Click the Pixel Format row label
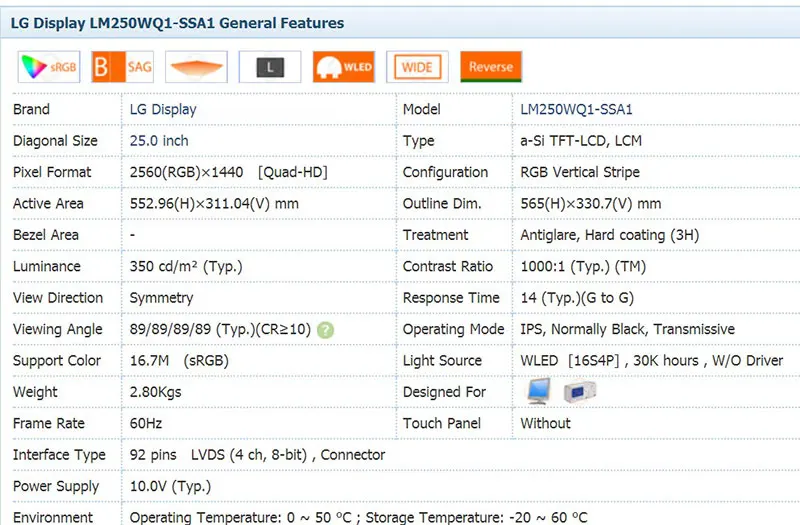This screenshot has width=800, height=525. coord(52,172)
